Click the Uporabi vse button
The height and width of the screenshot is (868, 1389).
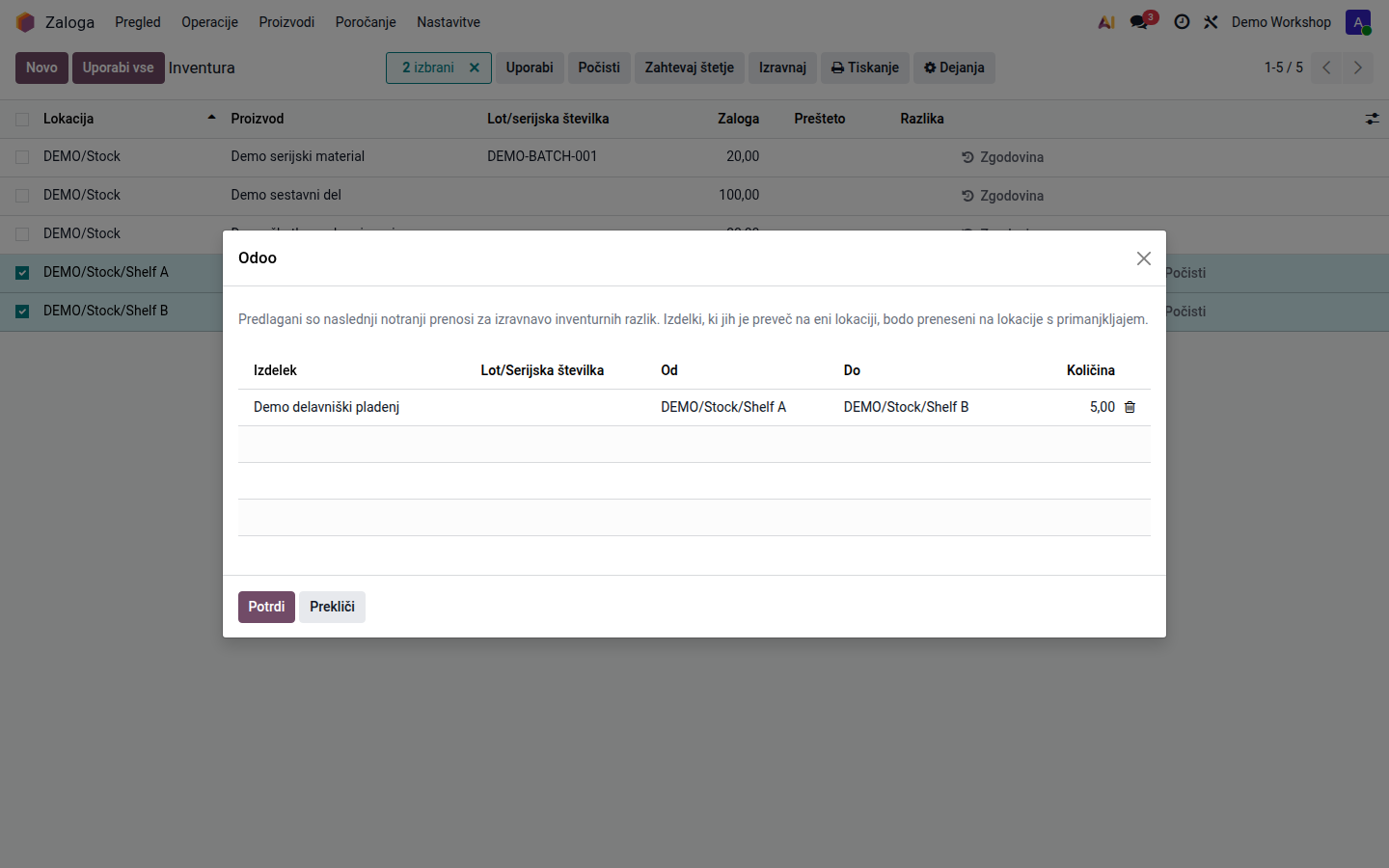[119, 68]
